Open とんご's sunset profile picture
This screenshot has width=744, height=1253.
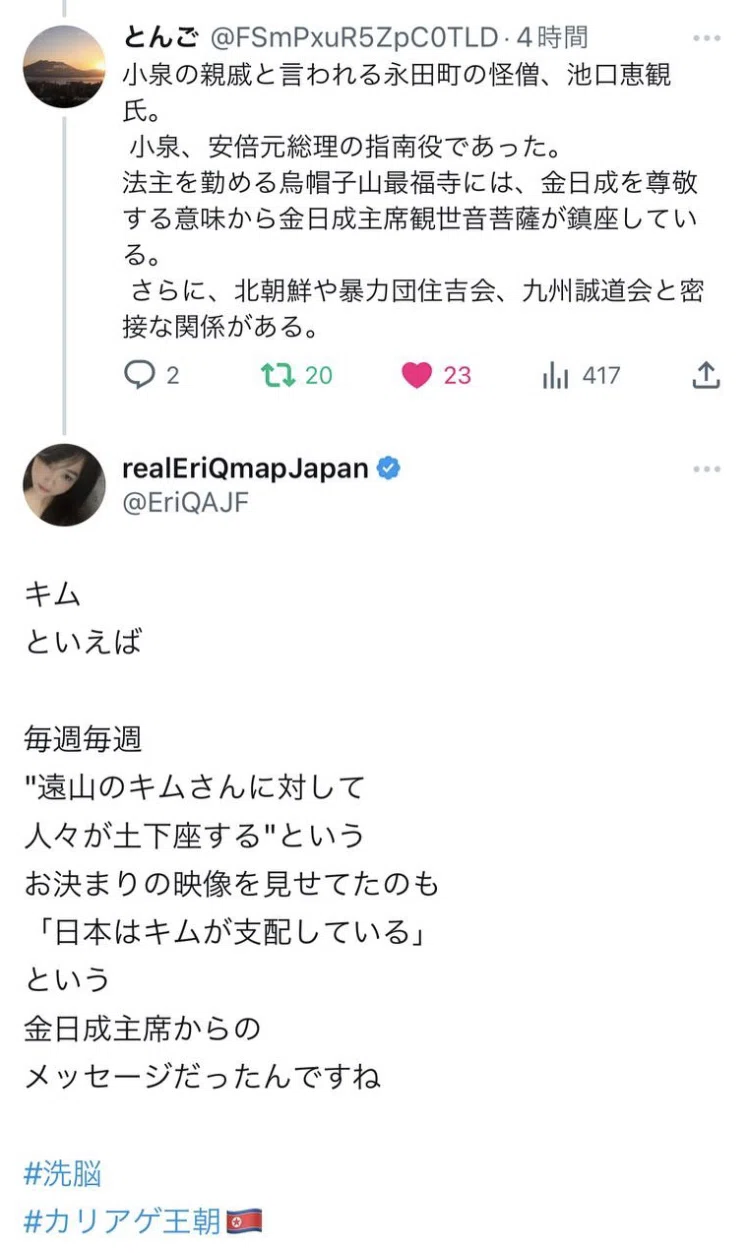point(64,67)
